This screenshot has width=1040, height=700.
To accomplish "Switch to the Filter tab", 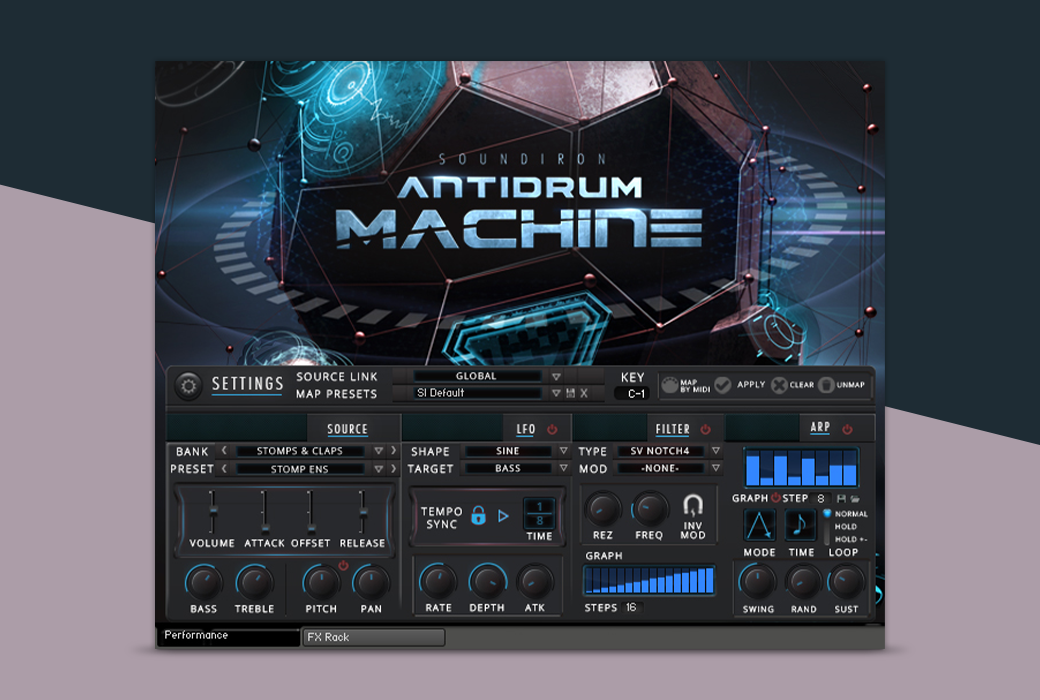I will click(x=673, y=429).
